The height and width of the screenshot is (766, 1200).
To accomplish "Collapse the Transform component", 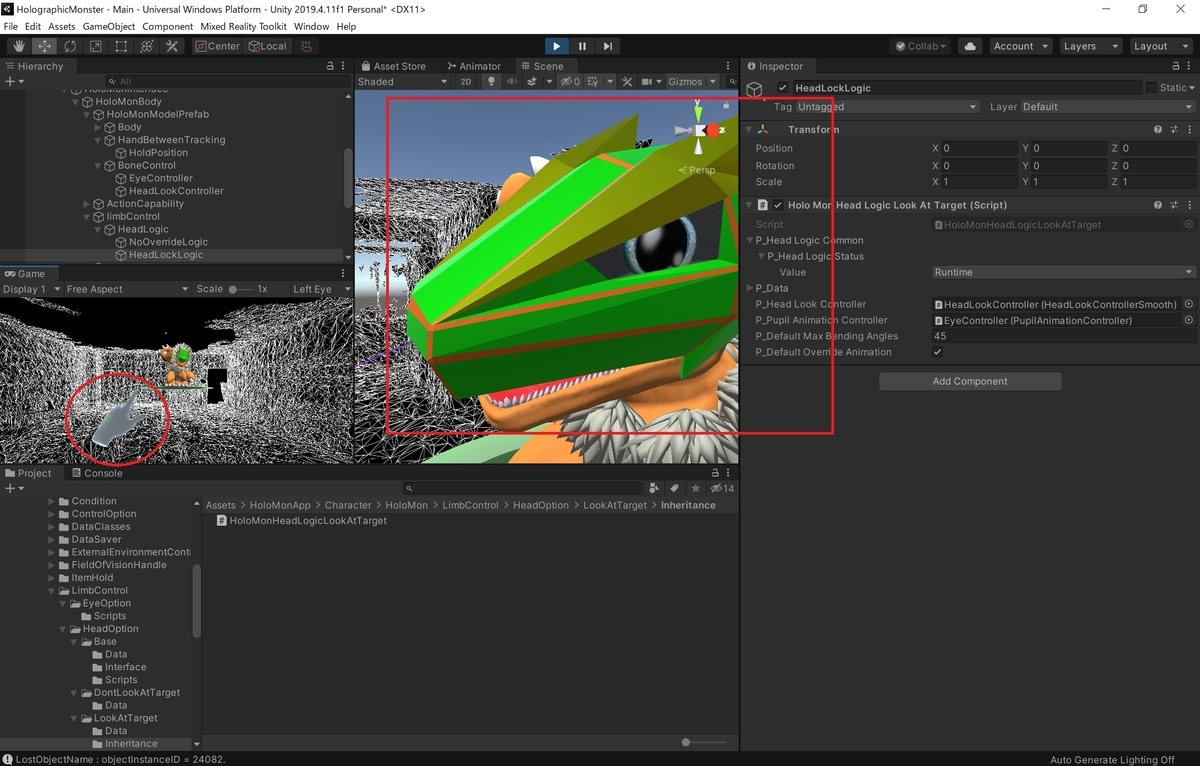I will tap(748, 130).
